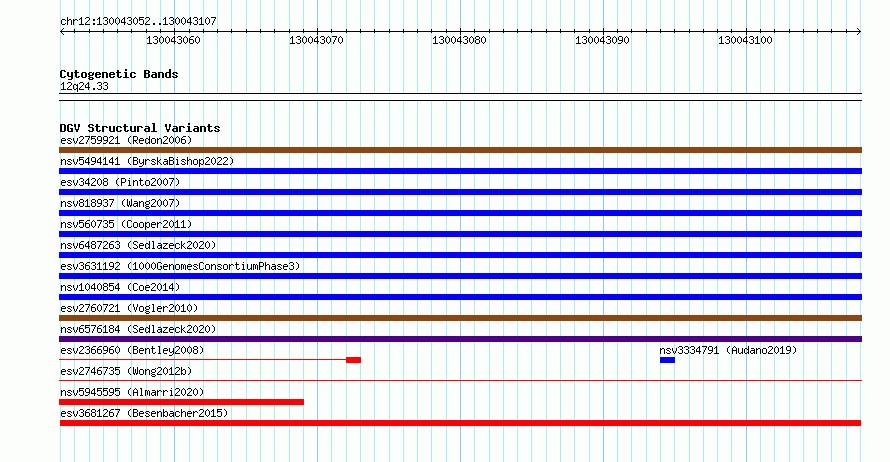Screen dimensions: 890x462
Task: Open esv34208 (Pinto2007) variant label
Action: 120,182
